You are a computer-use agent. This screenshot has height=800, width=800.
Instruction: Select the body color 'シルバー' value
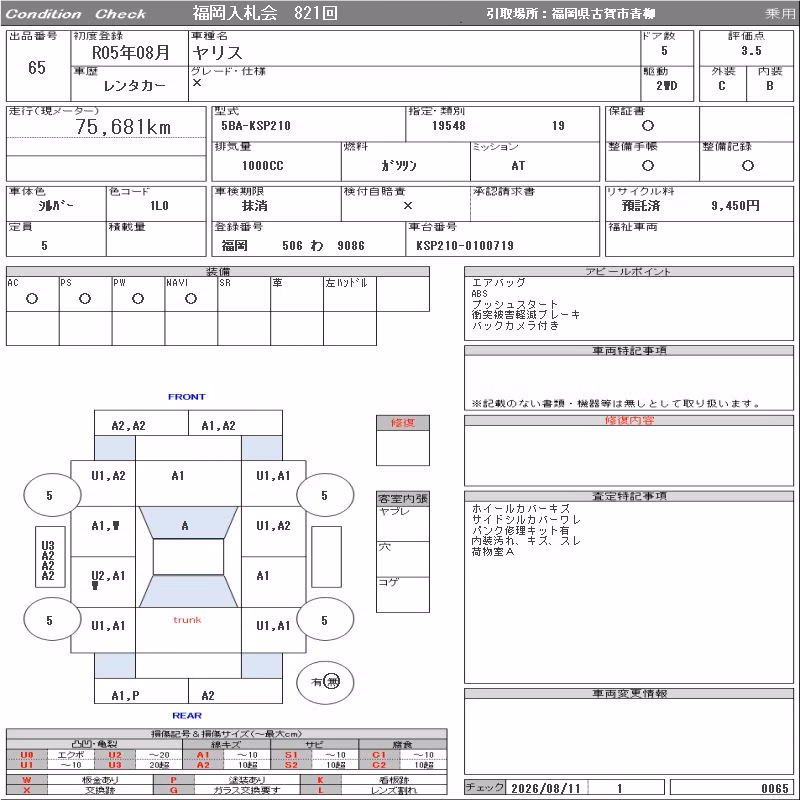(56, 206)
